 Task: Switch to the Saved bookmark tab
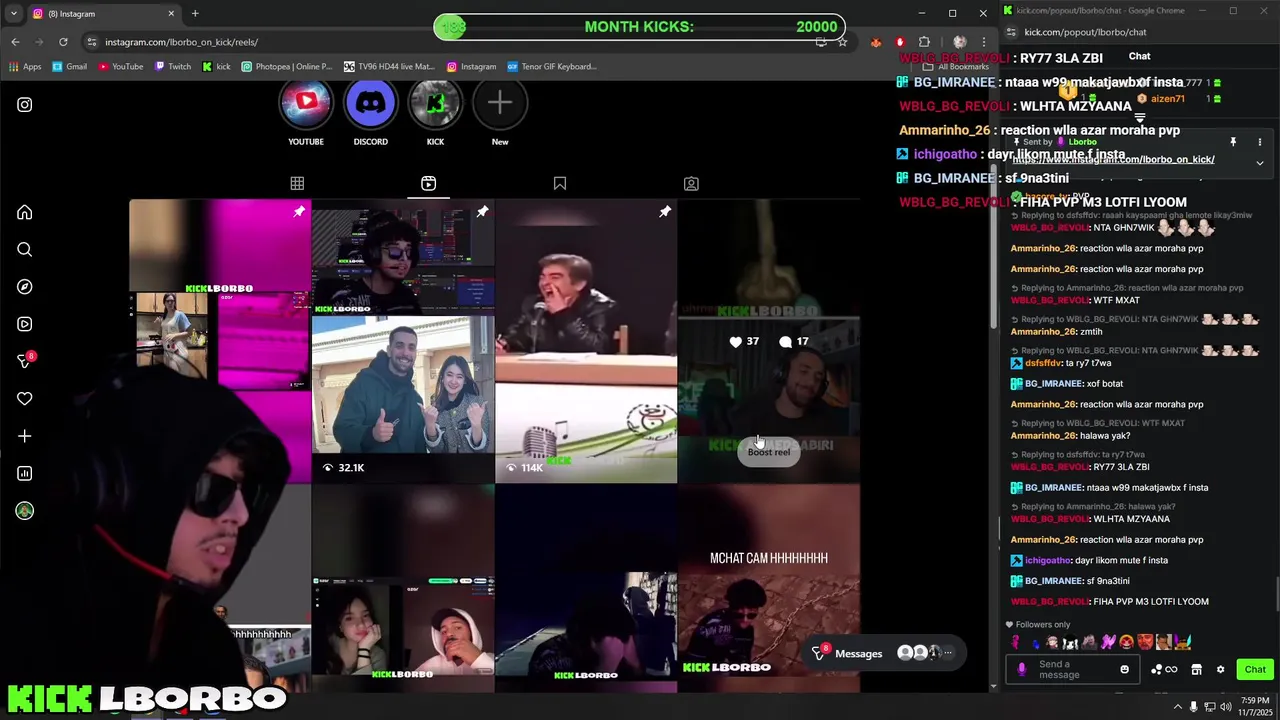tap(560, 183)
